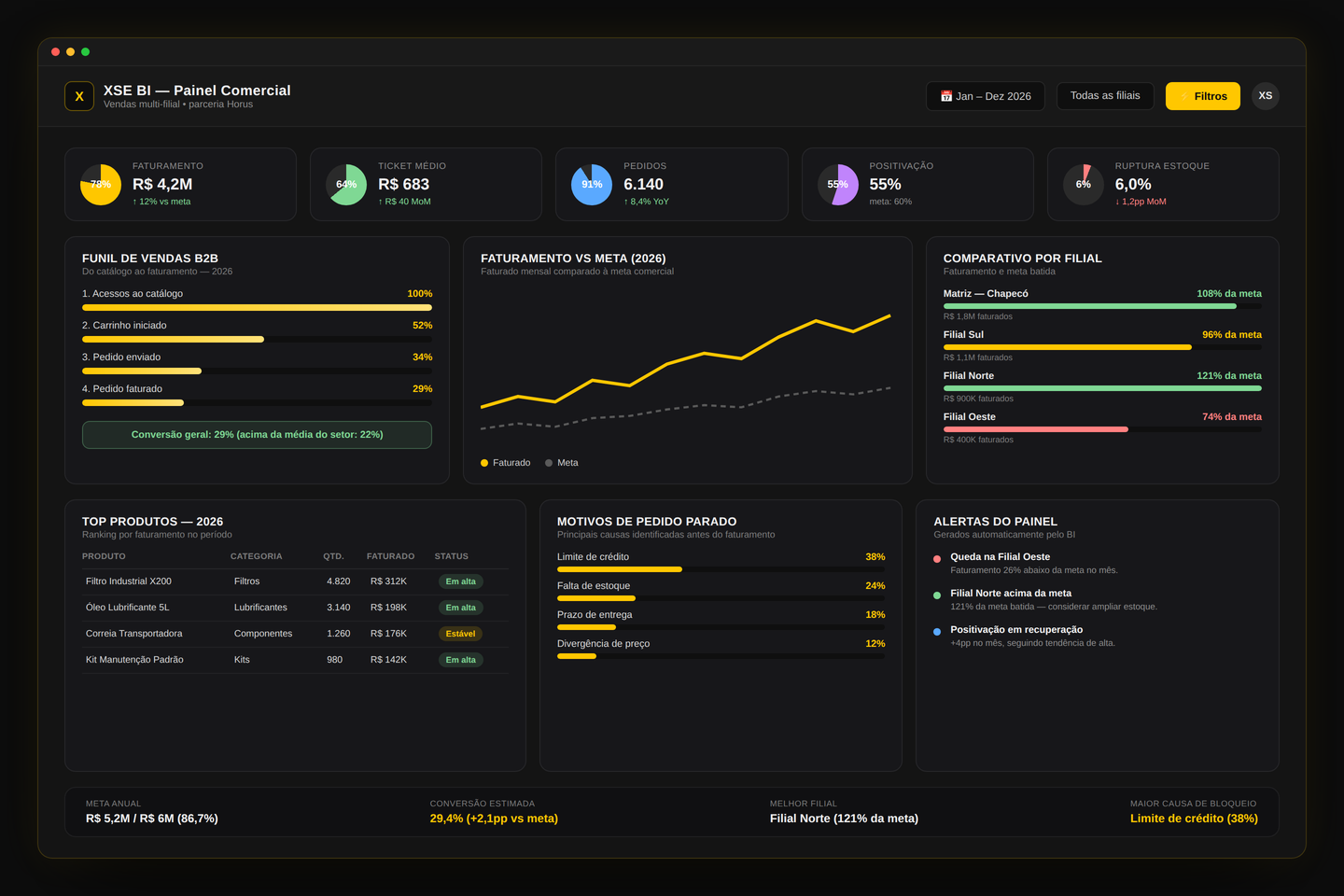
Task: Select the Filtro Industrial X200 product name
Action: [x=129, y=581]
